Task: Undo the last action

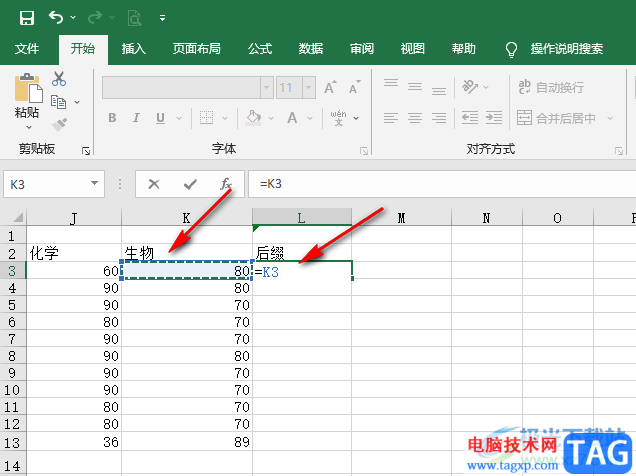Action: [56, 17]
